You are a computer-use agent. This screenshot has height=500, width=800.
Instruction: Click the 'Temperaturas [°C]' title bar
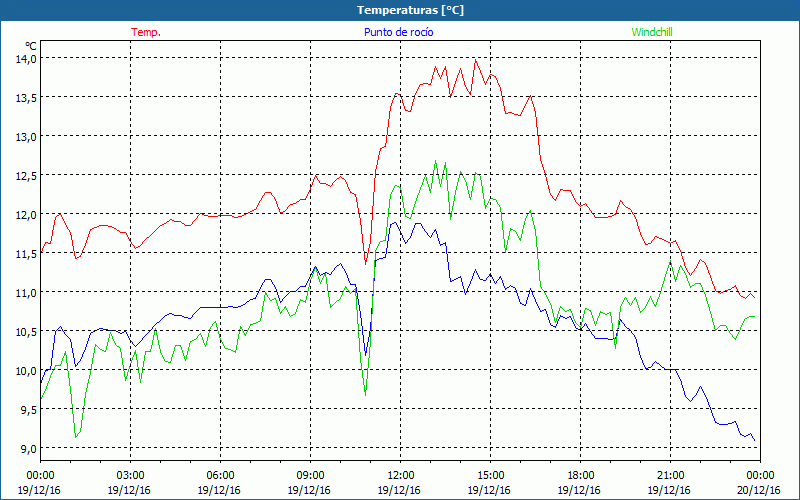click(x=400, y=10)
